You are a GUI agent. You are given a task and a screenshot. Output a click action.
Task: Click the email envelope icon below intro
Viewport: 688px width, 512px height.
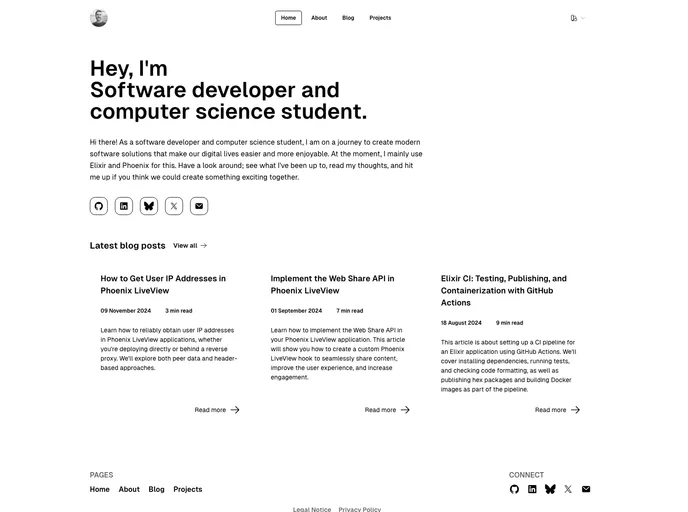(199, 206)
